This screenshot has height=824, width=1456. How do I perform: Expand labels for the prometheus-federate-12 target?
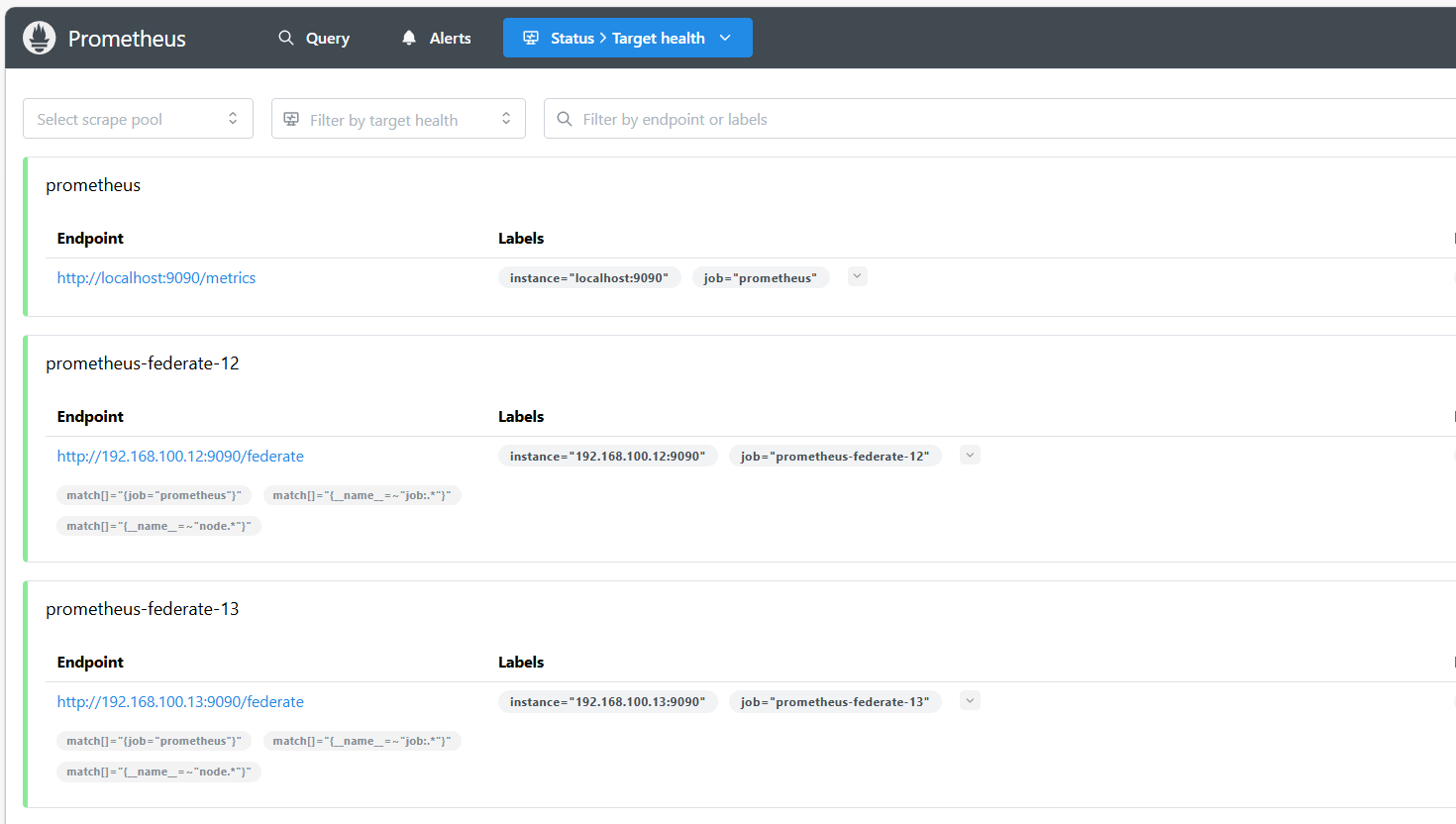tap(971, 455)
